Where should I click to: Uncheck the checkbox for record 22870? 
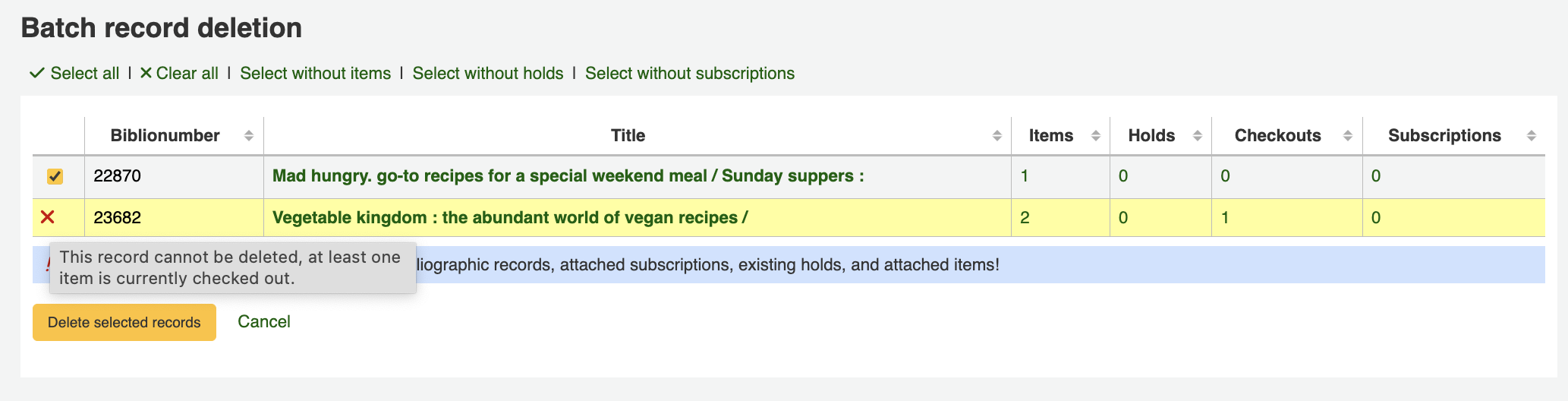[x=55, y=176]
